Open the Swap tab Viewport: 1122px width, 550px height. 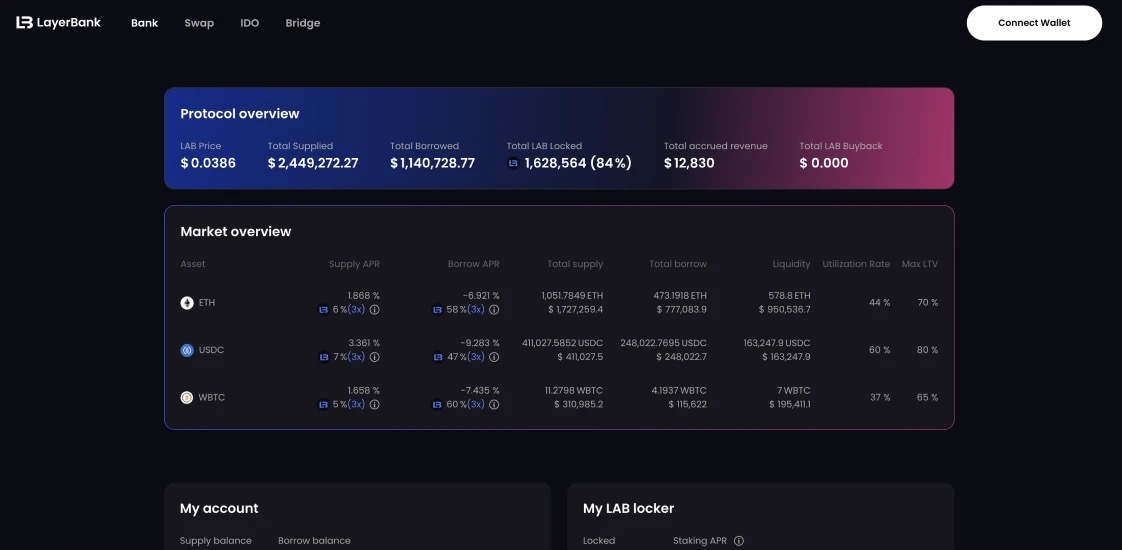click(199, 23)
